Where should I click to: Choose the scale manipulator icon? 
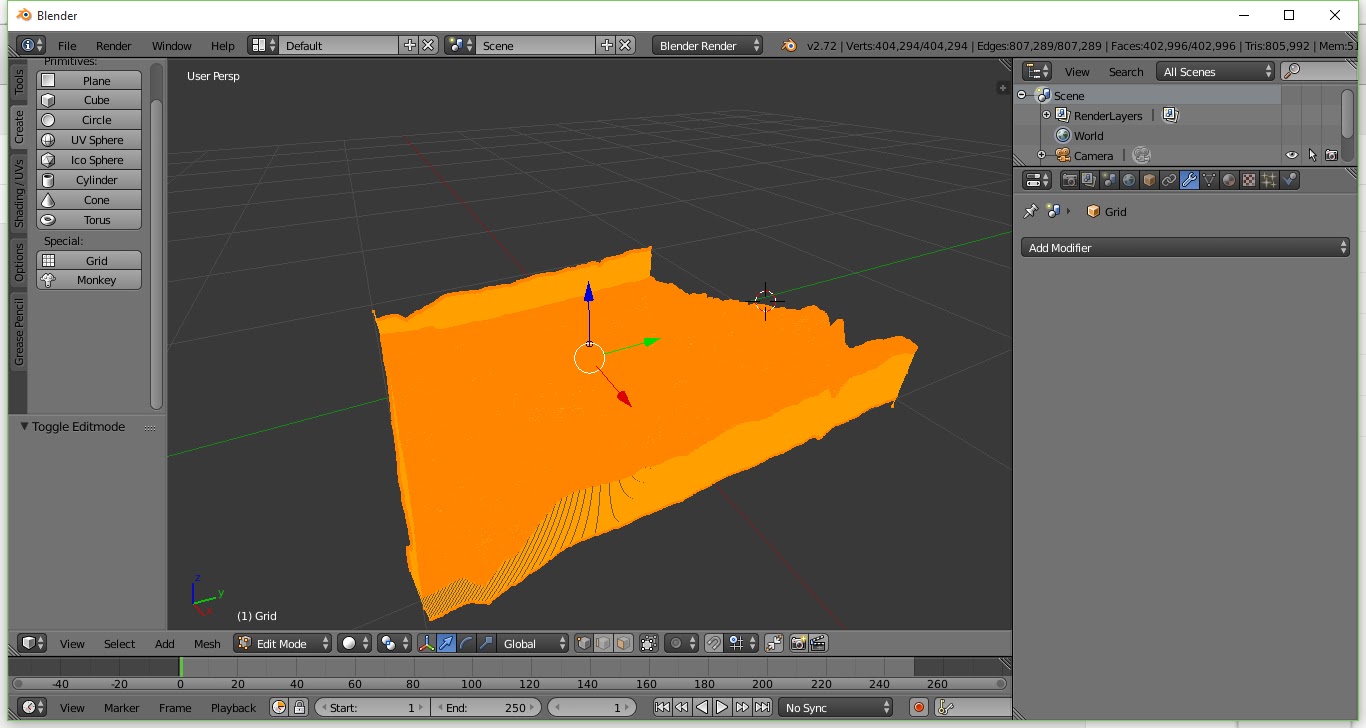tap(487, 643)
